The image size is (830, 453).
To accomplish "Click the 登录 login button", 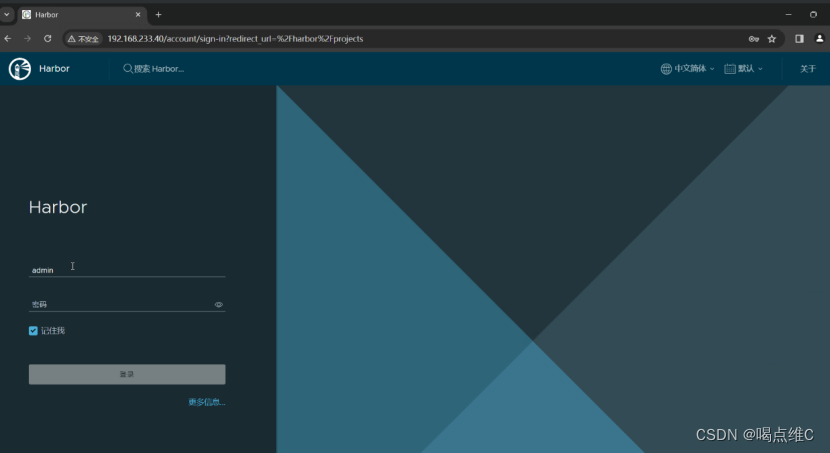I will tap(127, 374).
